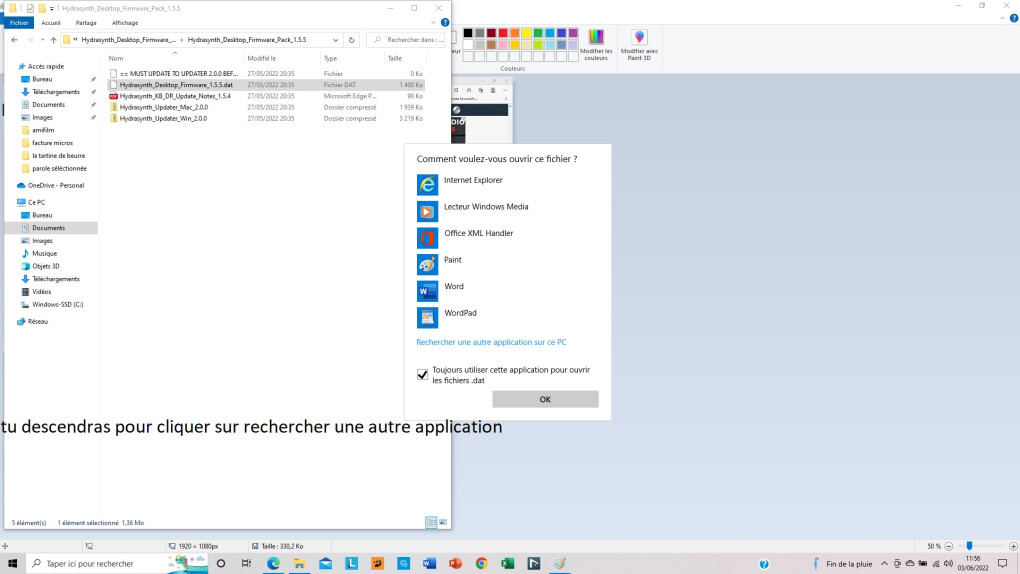Open the address bar history dropdown

tap(335, 40)
